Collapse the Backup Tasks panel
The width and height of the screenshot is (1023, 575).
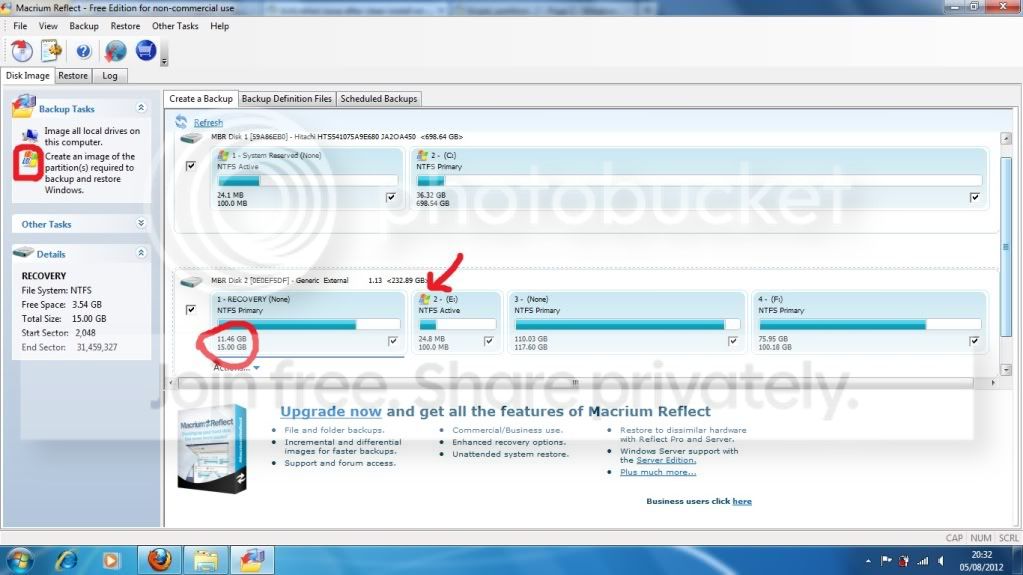[141, 108]
